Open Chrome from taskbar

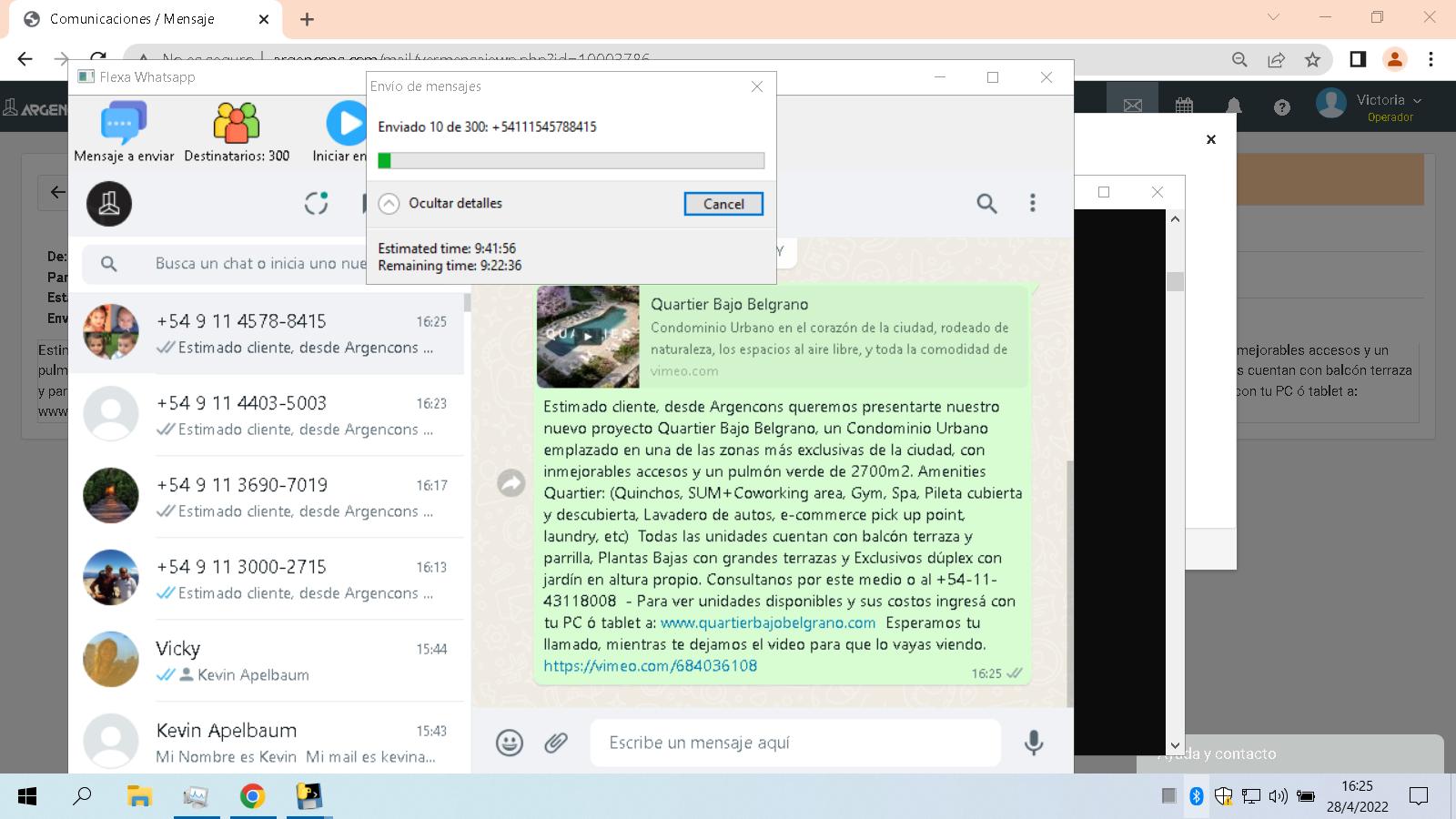(252, 796)
